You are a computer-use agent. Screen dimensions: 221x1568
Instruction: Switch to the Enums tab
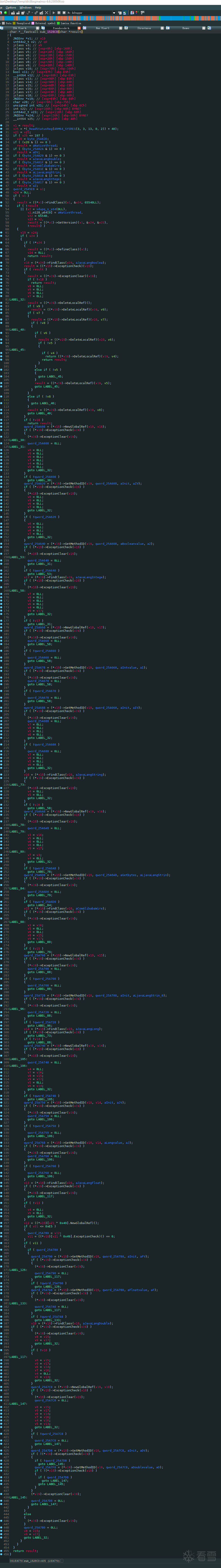[x=186, y=28]
